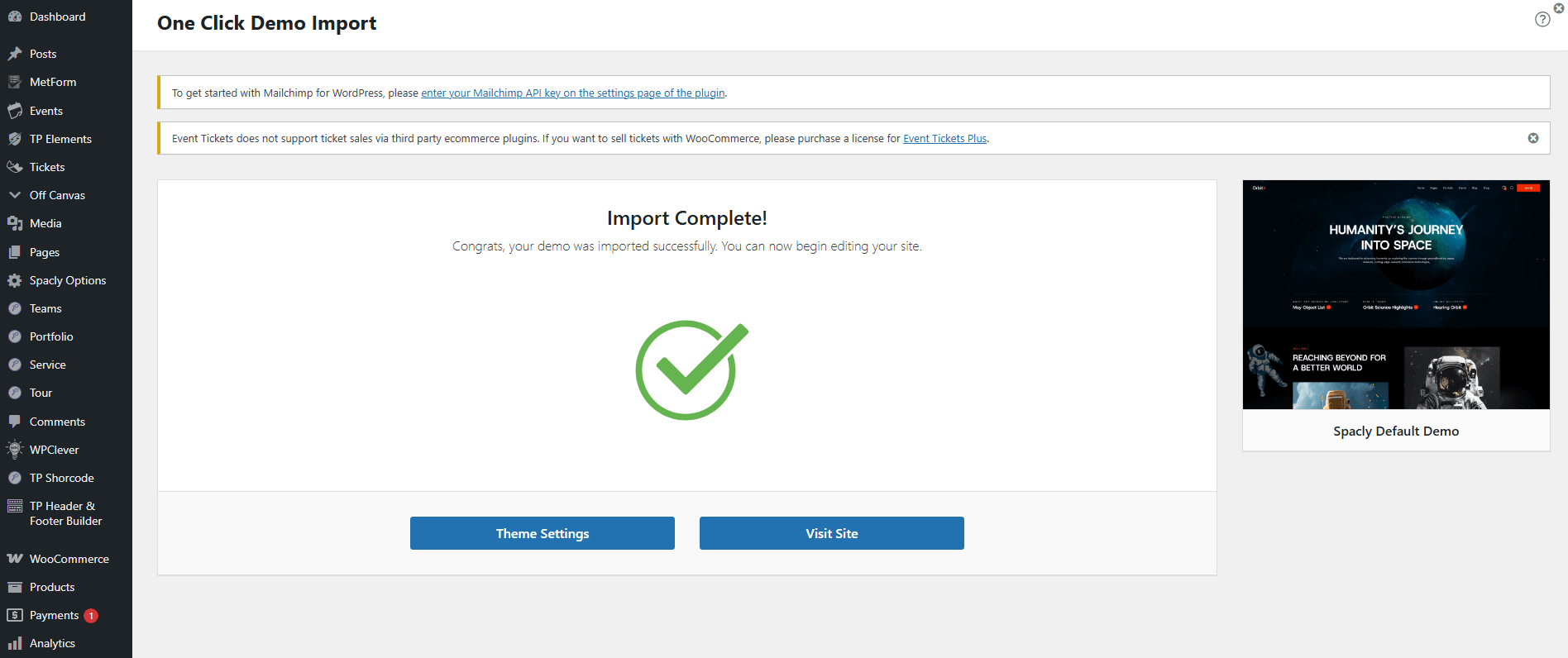Click the Analytics bar chart icon
The width and height of the screenshot is (1568, 658).
pyautogui.click(x=15, y=643)
